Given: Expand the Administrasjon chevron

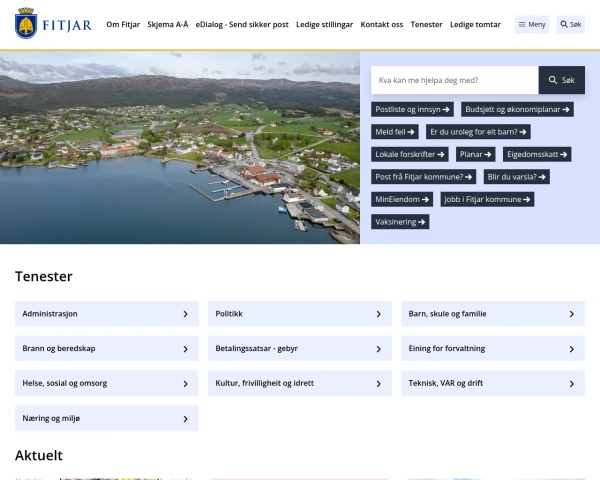Looking at the screenshot, I should point(185,314).
